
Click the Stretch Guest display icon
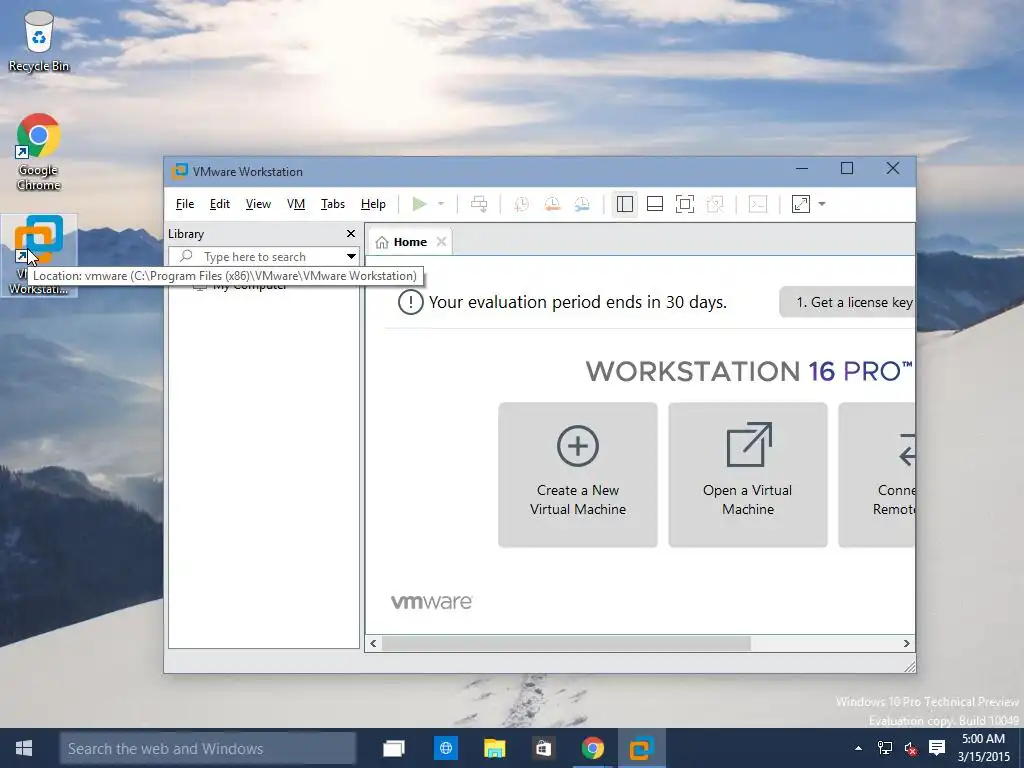[x=801, y=204]
